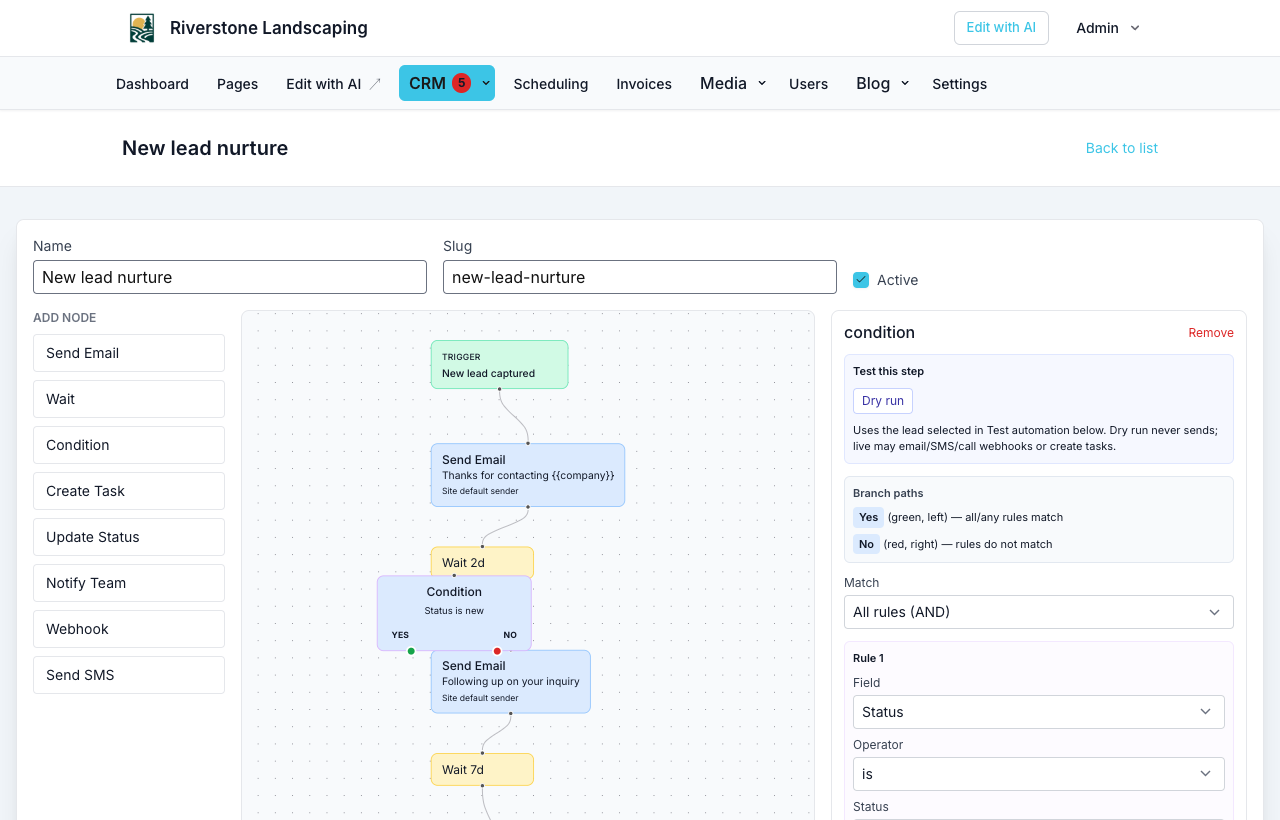Screen dimensions: 1280x820
Task: Select the Wait 2d node
Action: [482, 562]
